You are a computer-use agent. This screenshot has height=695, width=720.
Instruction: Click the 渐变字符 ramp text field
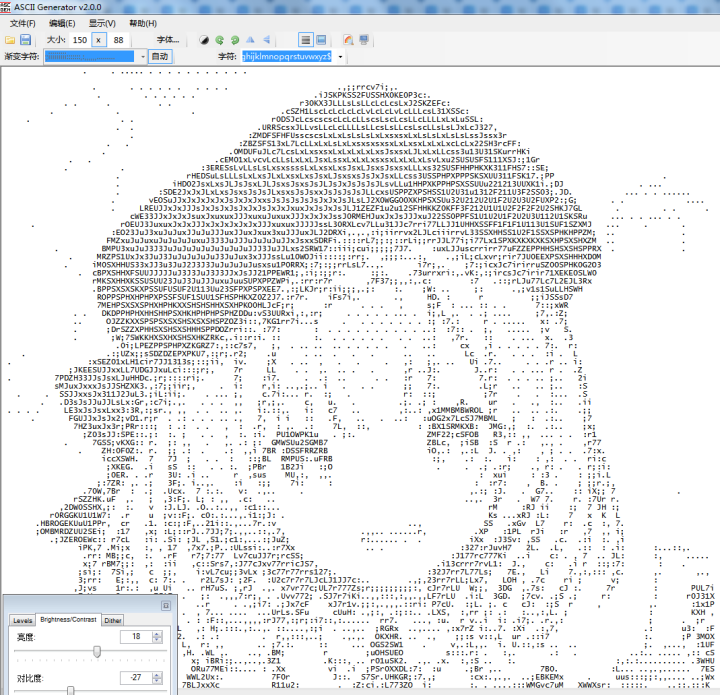(x=90, y=56)
